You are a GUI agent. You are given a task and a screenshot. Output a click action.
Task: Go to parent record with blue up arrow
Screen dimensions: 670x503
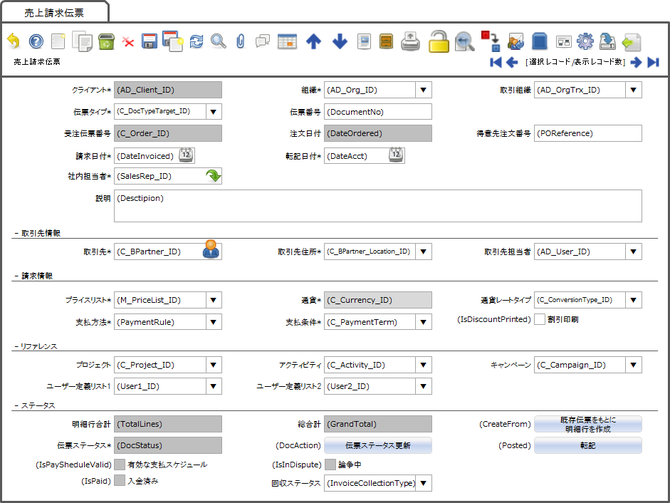(x=314, y=41)
